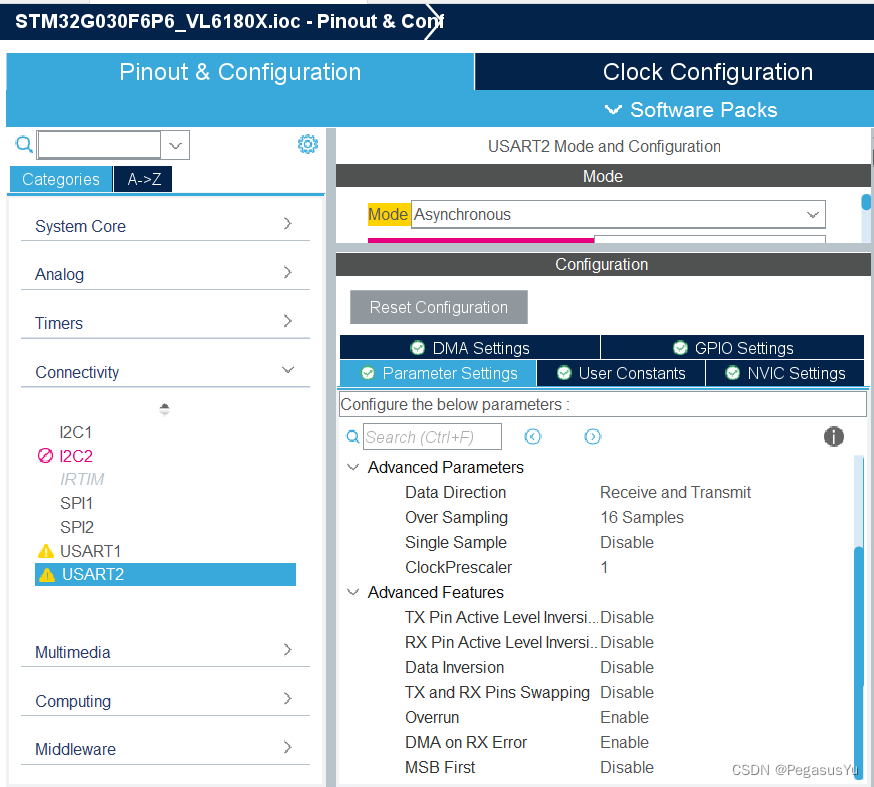Click the small collapse handle above I2C1

(x=164, y=409)
